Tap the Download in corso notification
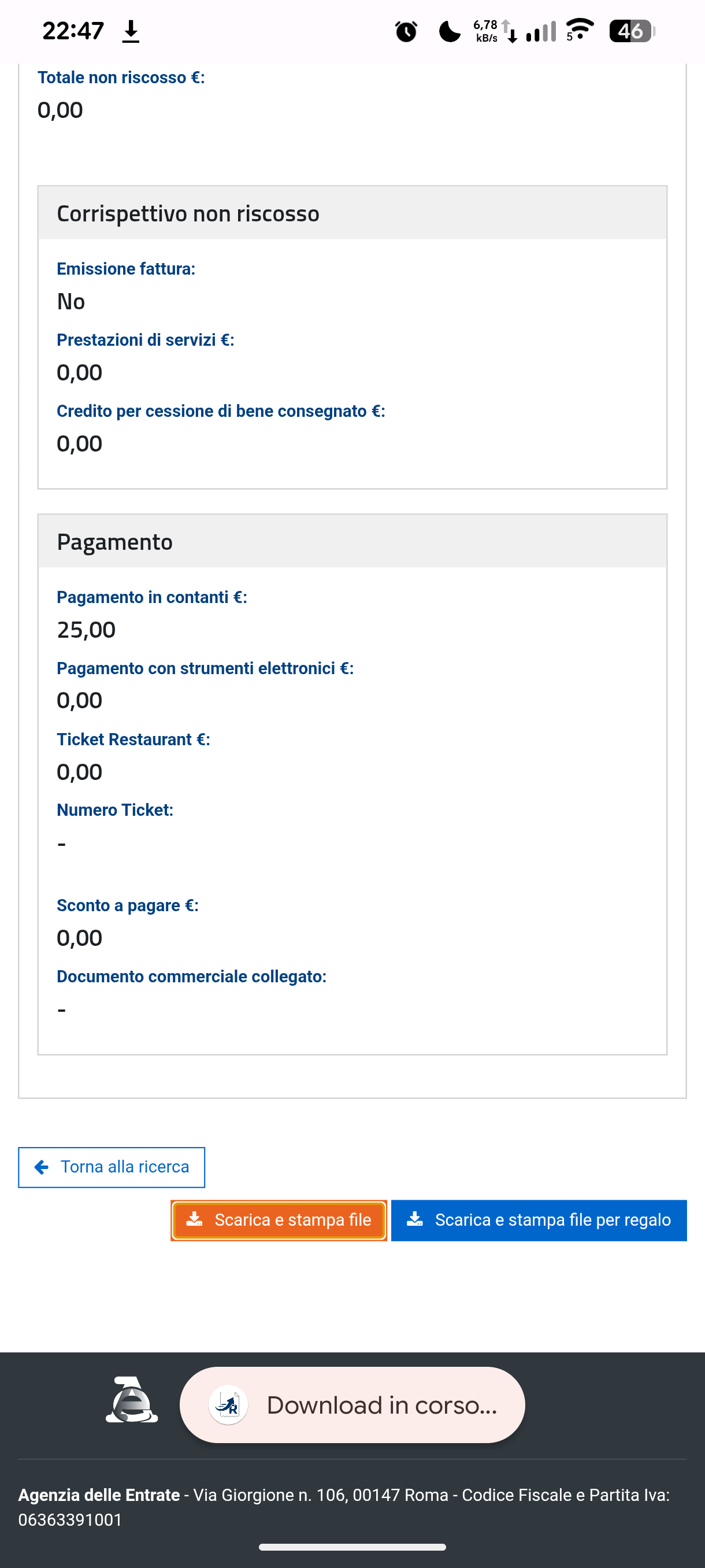Screen dimensions: 705x1568 381,1405
